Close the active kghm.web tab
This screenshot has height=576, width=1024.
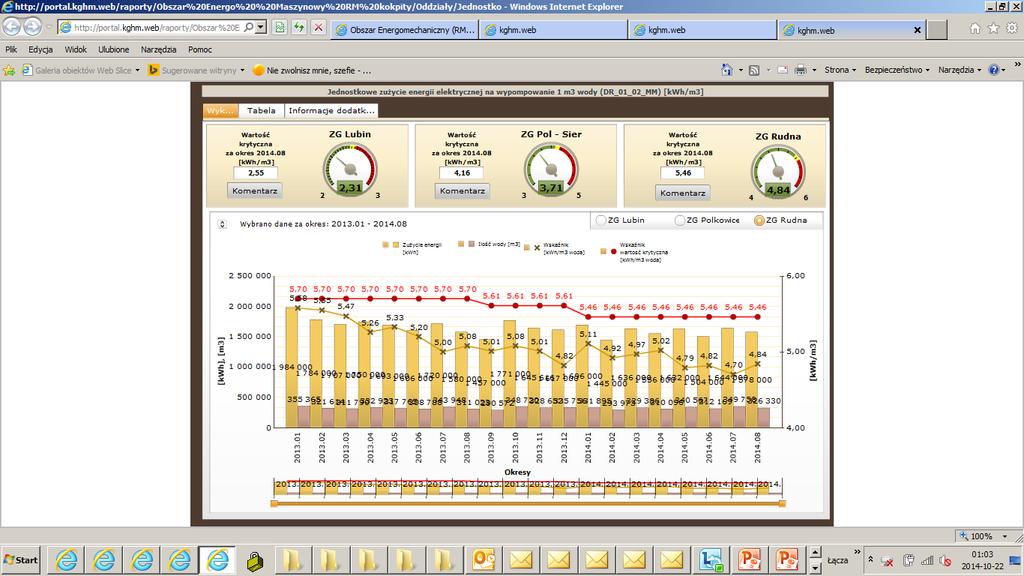click(917, 30)
